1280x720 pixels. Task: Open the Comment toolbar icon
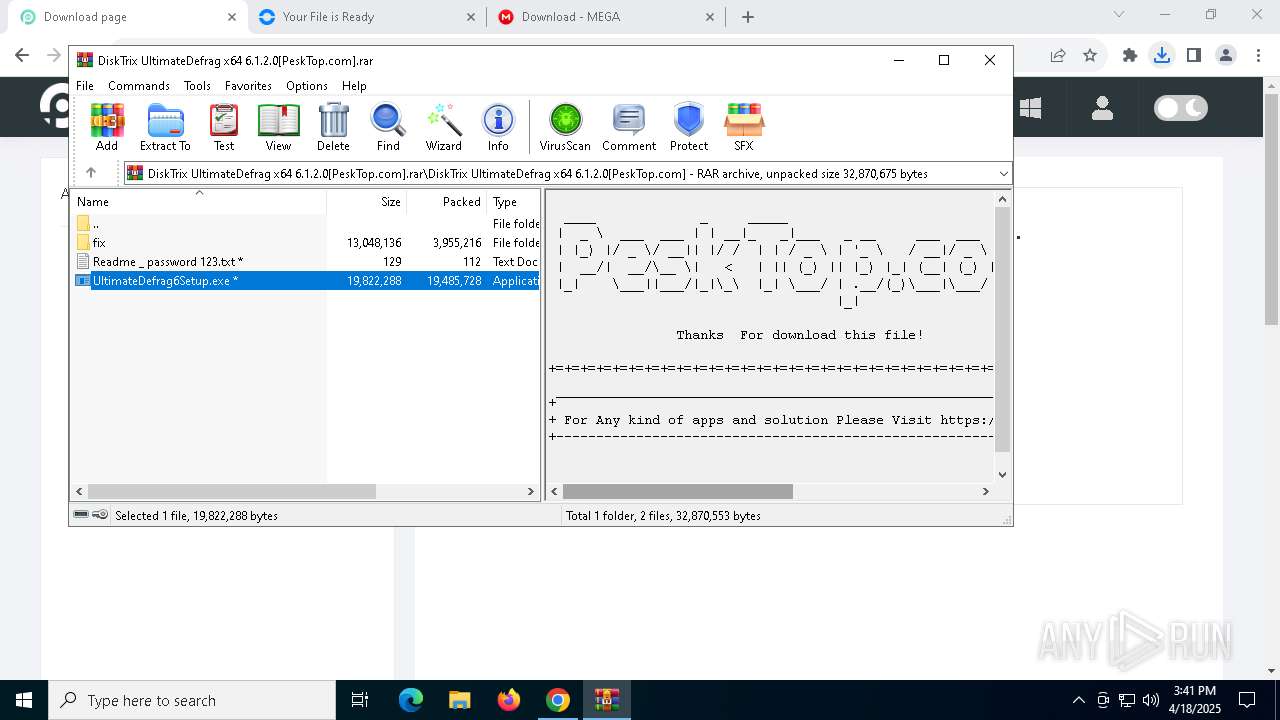(x=629, y=127)
